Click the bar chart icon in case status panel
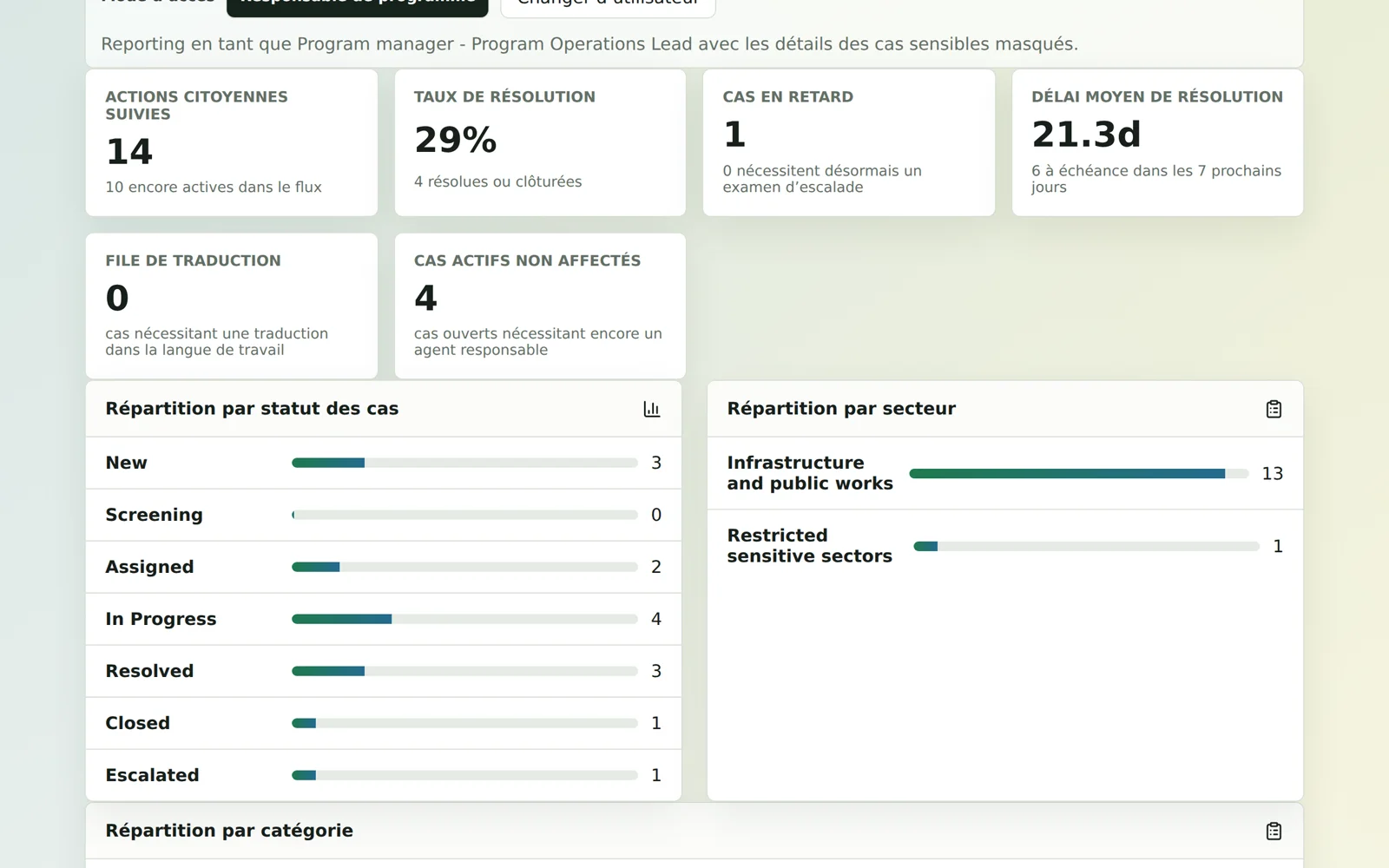Screen dimensions: 1389x868 tap(651, 409)
